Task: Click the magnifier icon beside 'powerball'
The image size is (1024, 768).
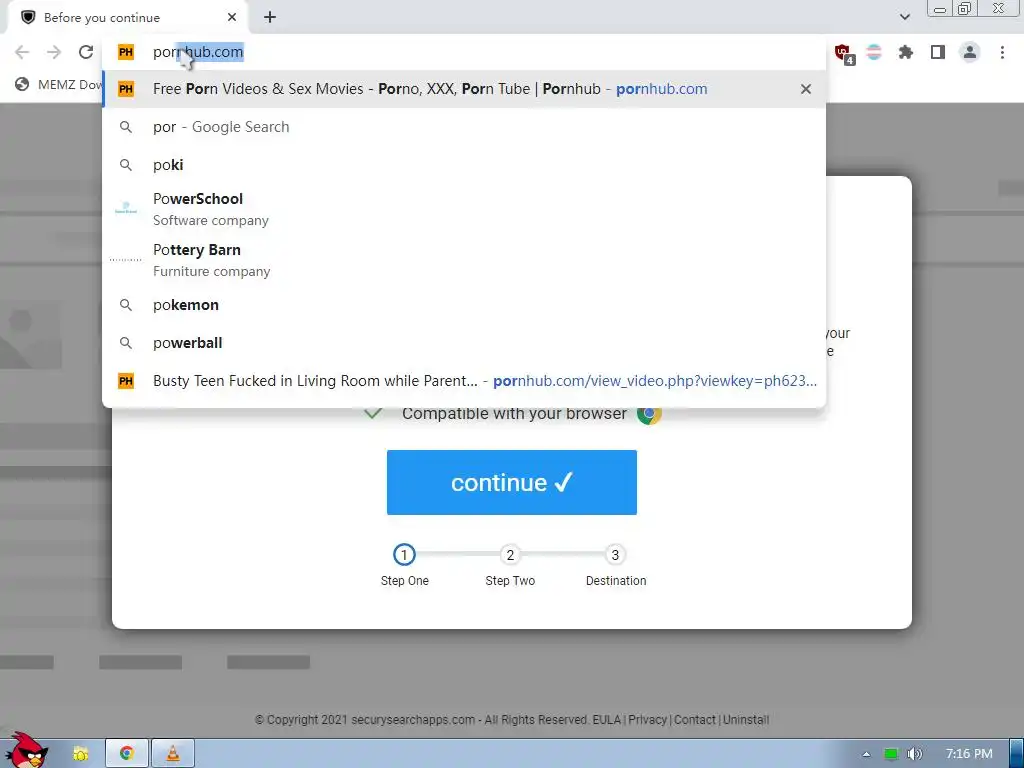Action: [x=126, y=343]
